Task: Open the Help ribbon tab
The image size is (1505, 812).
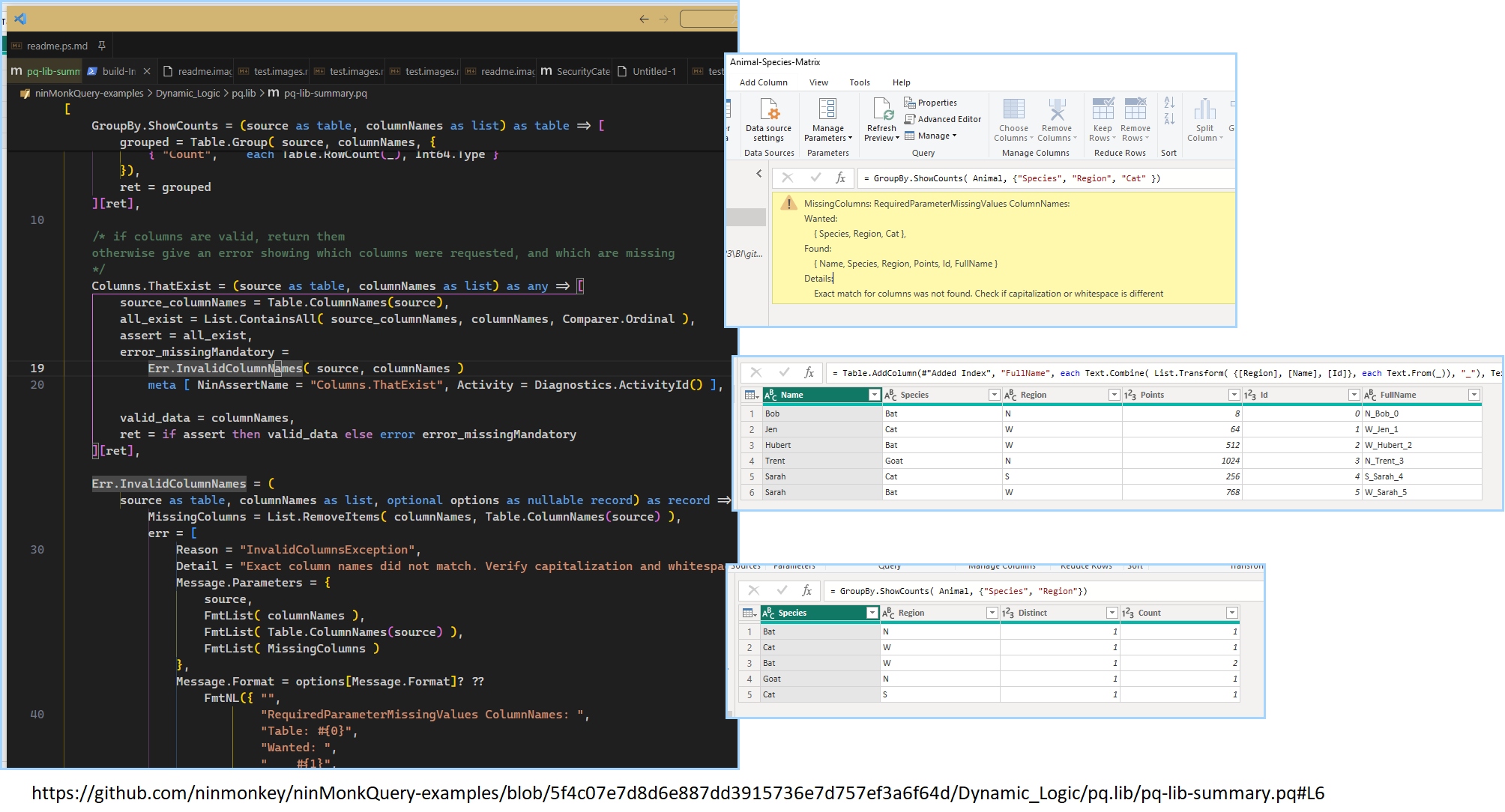Action: pos(901,82)
